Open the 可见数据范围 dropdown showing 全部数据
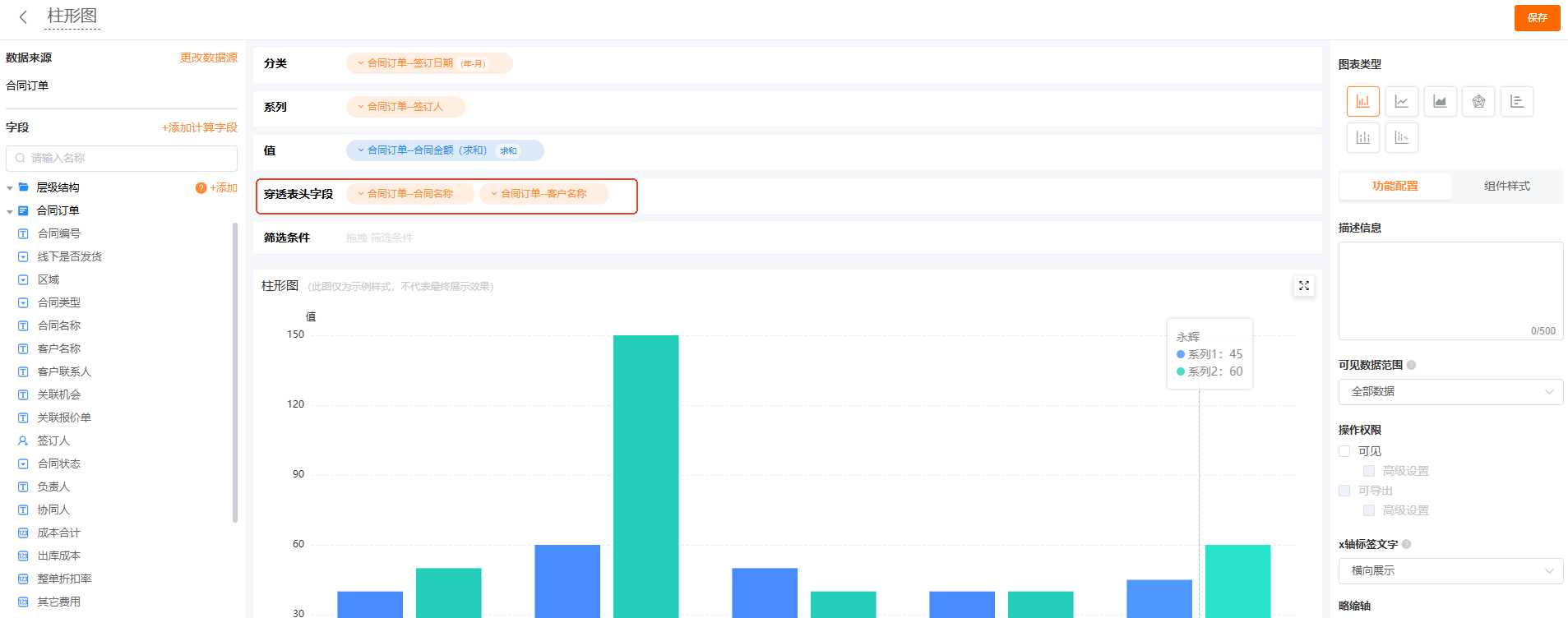The width and height of the screenshot is (1568, 618). (x=1450, y=392)
